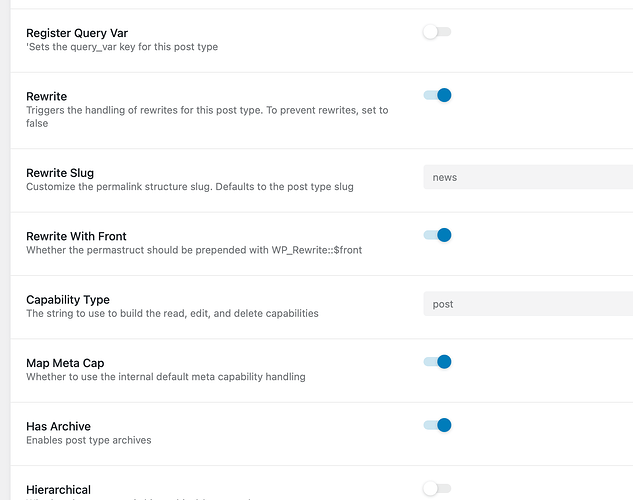633x500 pixels.
Task: Turn off the Rewrite toggle
Action: [437, 95]
